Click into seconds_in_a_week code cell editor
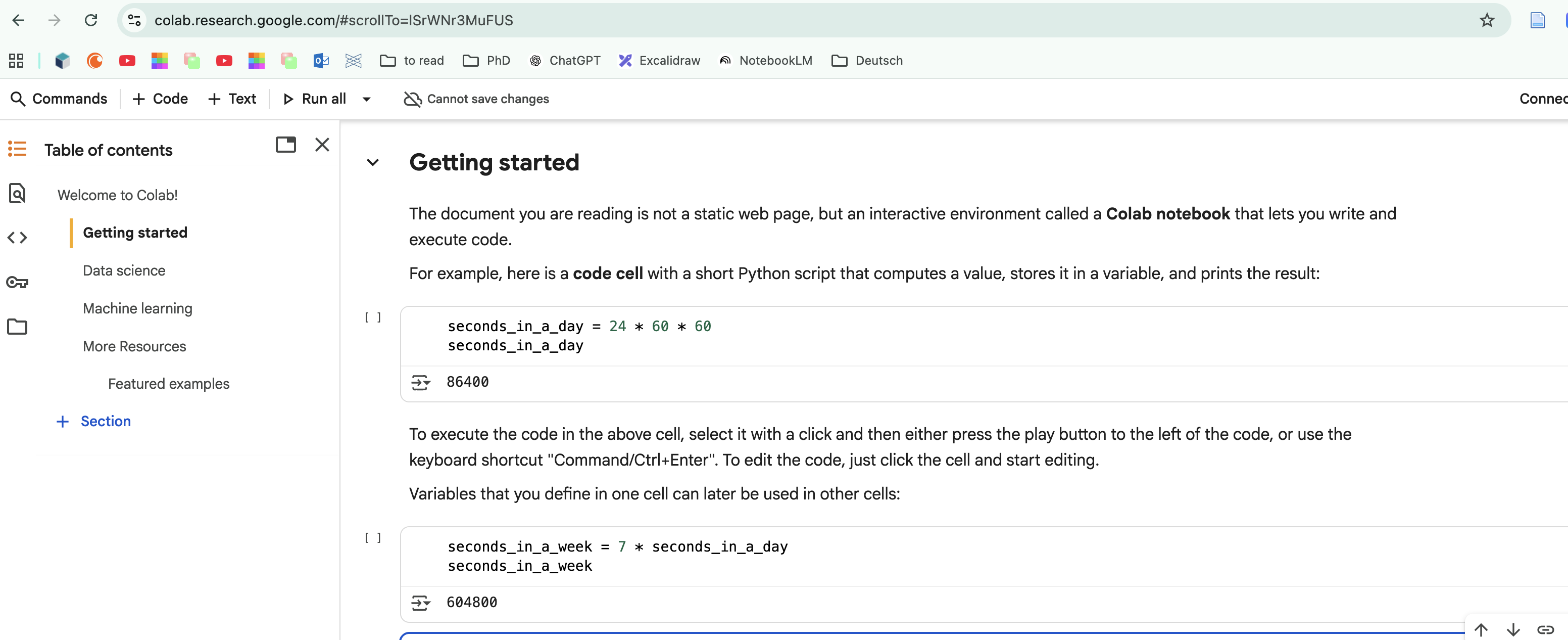The height and width of the screenshot is (640, 1568). (984, 557)
